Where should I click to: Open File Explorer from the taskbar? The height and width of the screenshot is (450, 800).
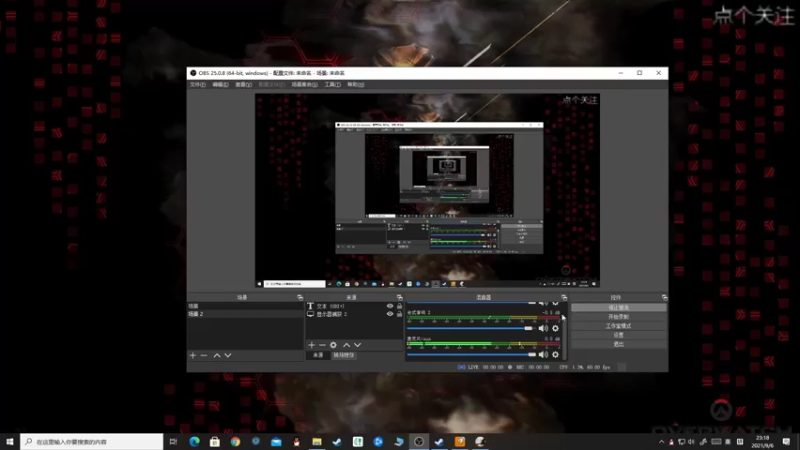tap(317, 441)
